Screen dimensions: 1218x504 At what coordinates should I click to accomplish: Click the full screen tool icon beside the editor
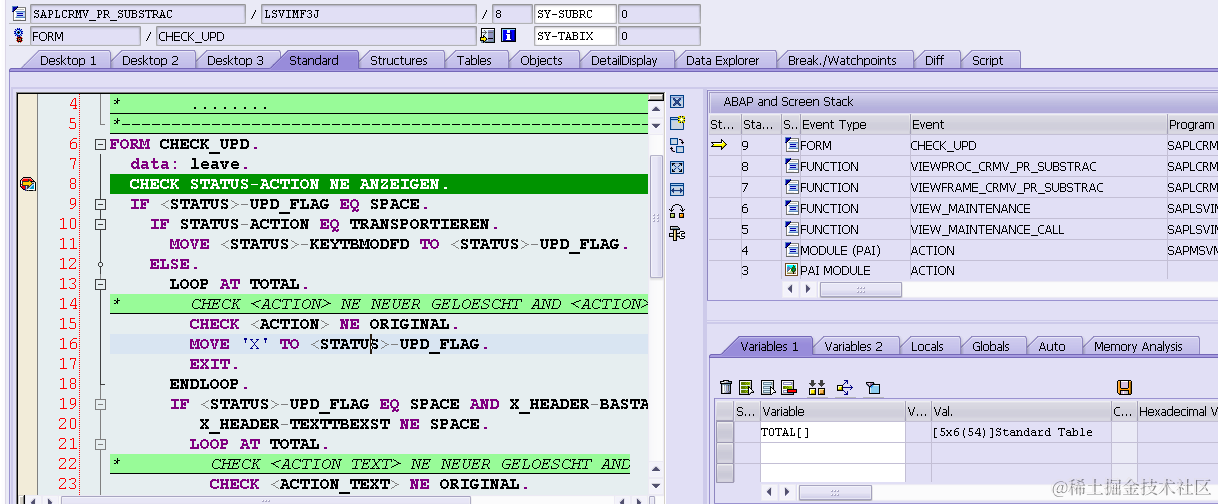click(677, 167)
